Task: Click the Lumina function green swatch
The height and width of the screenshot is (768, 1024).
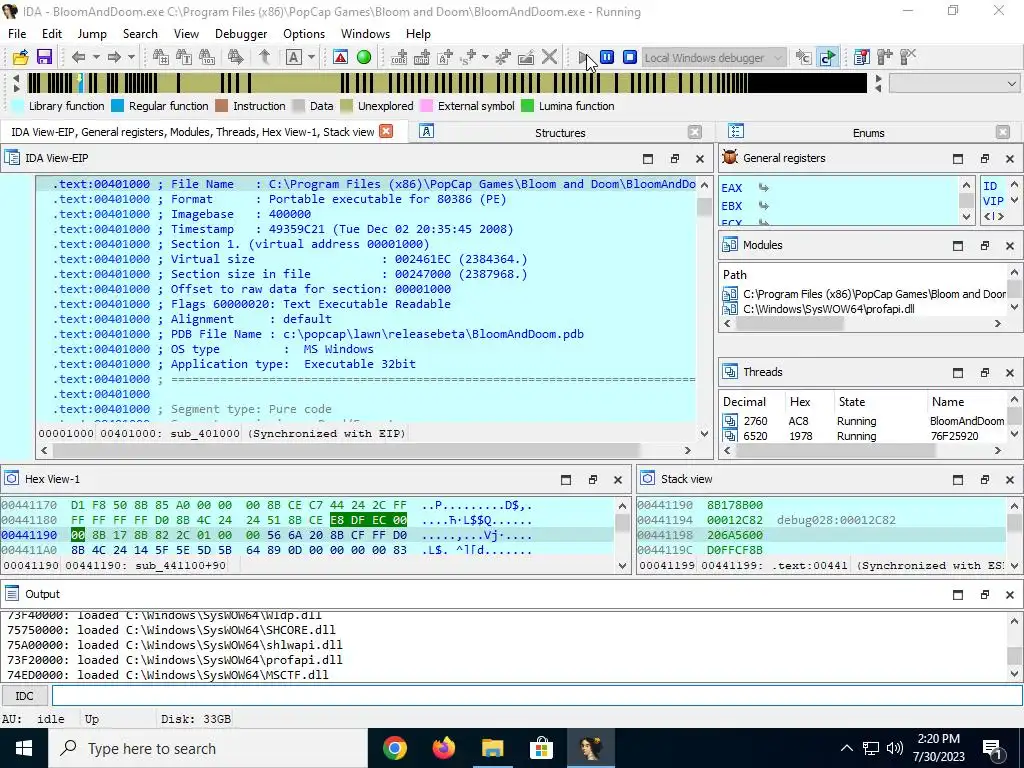Action: [x=528, y=106]
